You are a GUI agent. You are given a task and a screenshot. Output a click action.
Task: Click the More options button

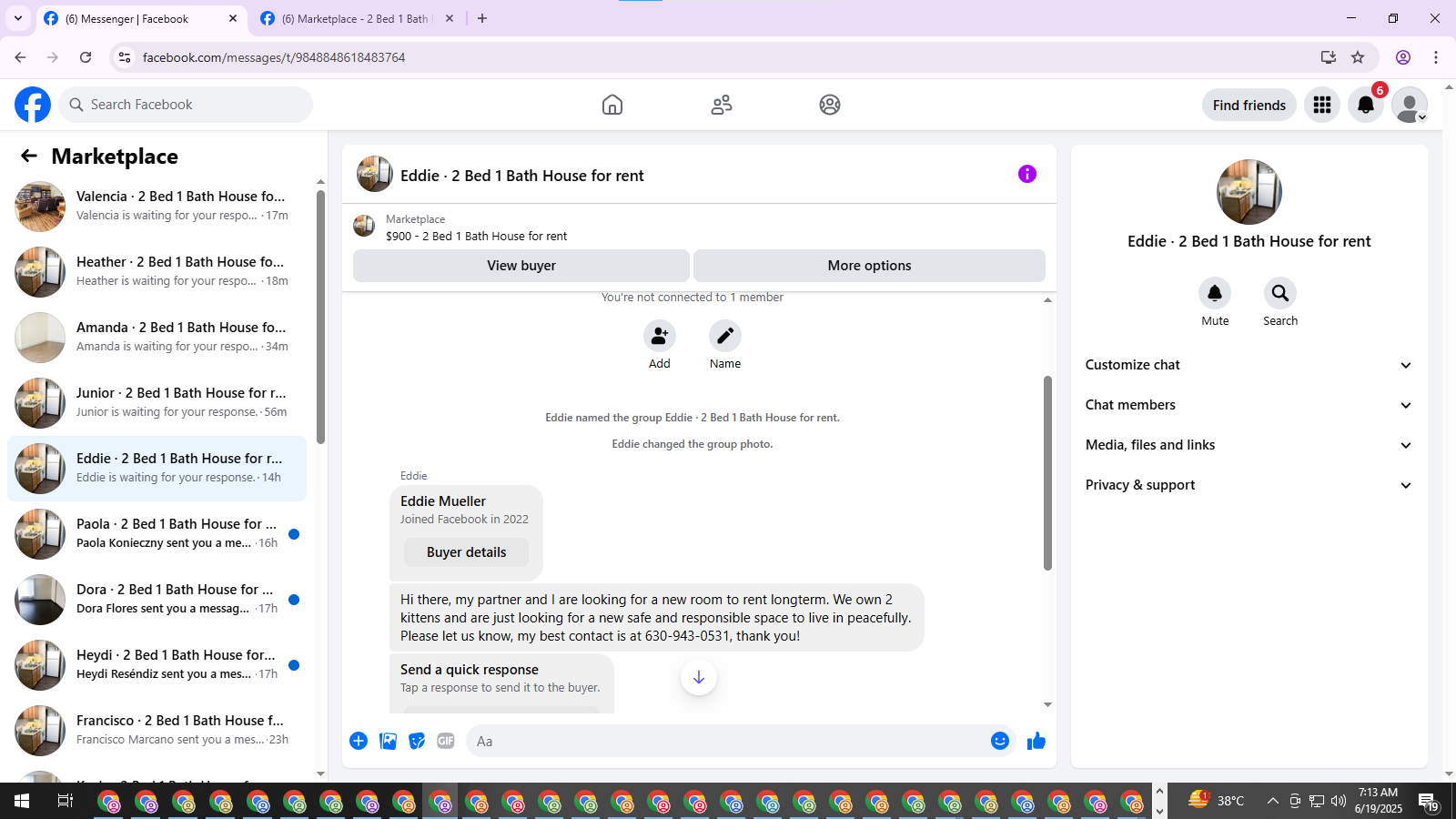point(869,266)
